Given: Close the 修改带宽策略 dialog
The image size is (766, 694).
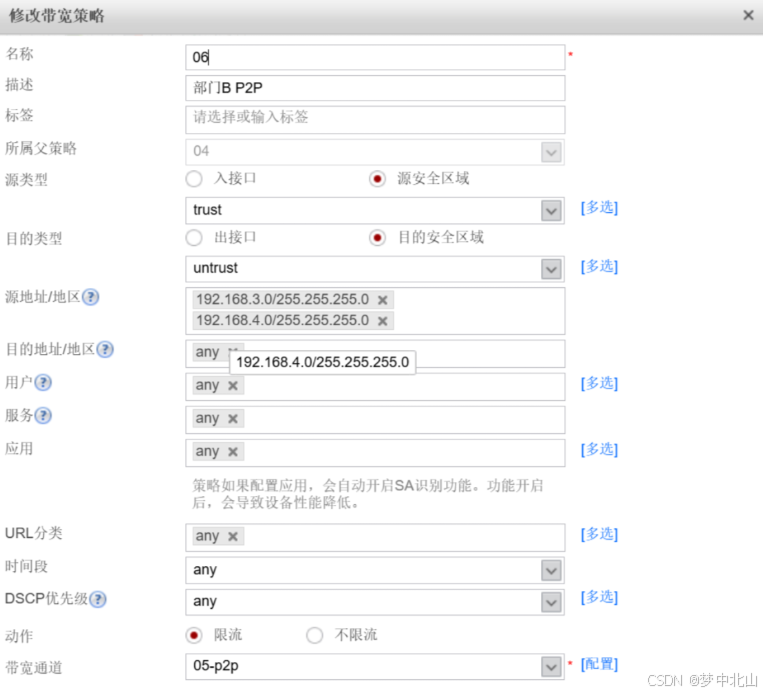Looking at the screenshot, I should pyautogui.click(x=748, y=16).
